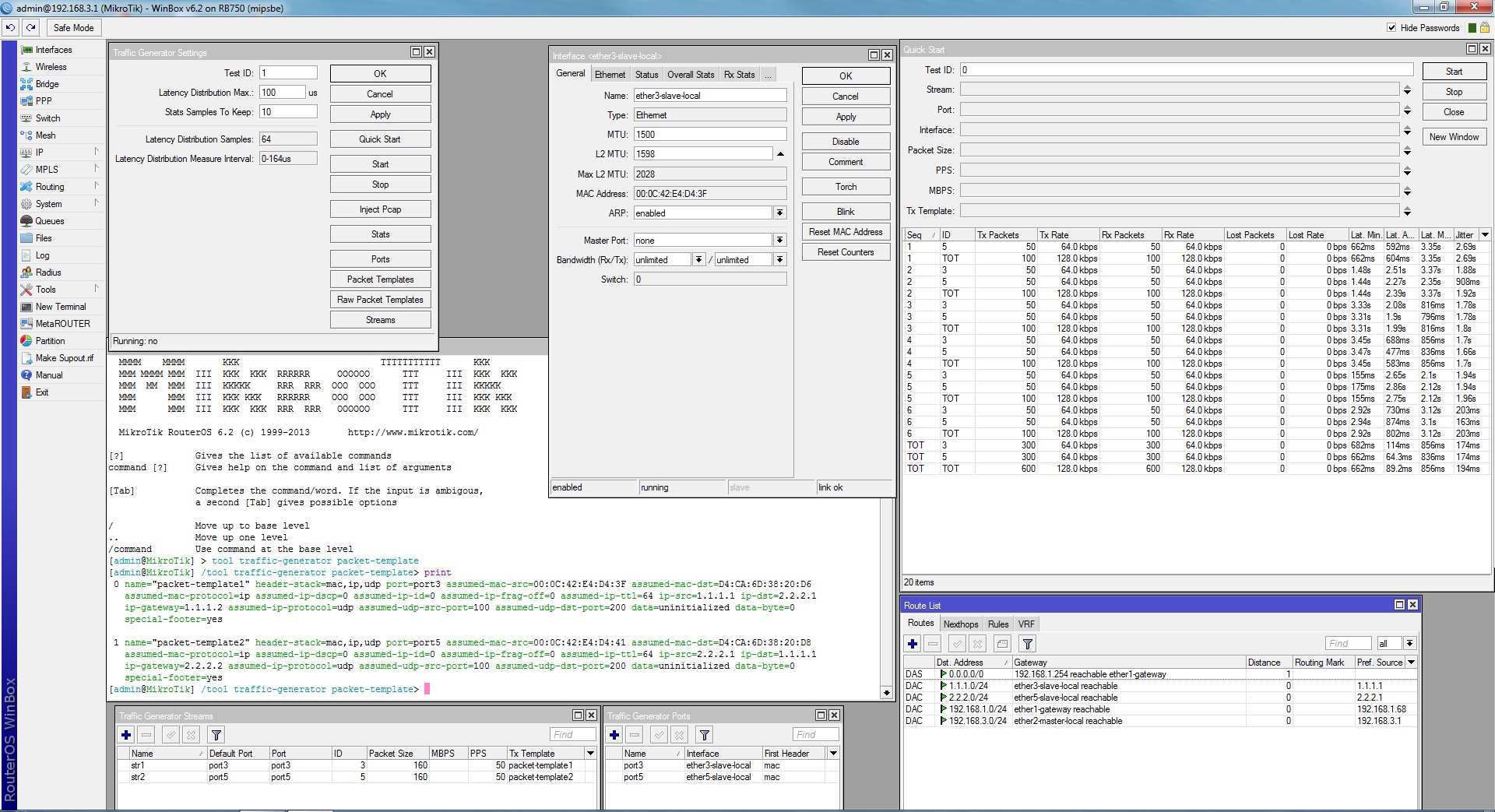Screen dimensions: 1495x812
Task: Open Partition from the sidebar
Action: click(x=50, y=341)
